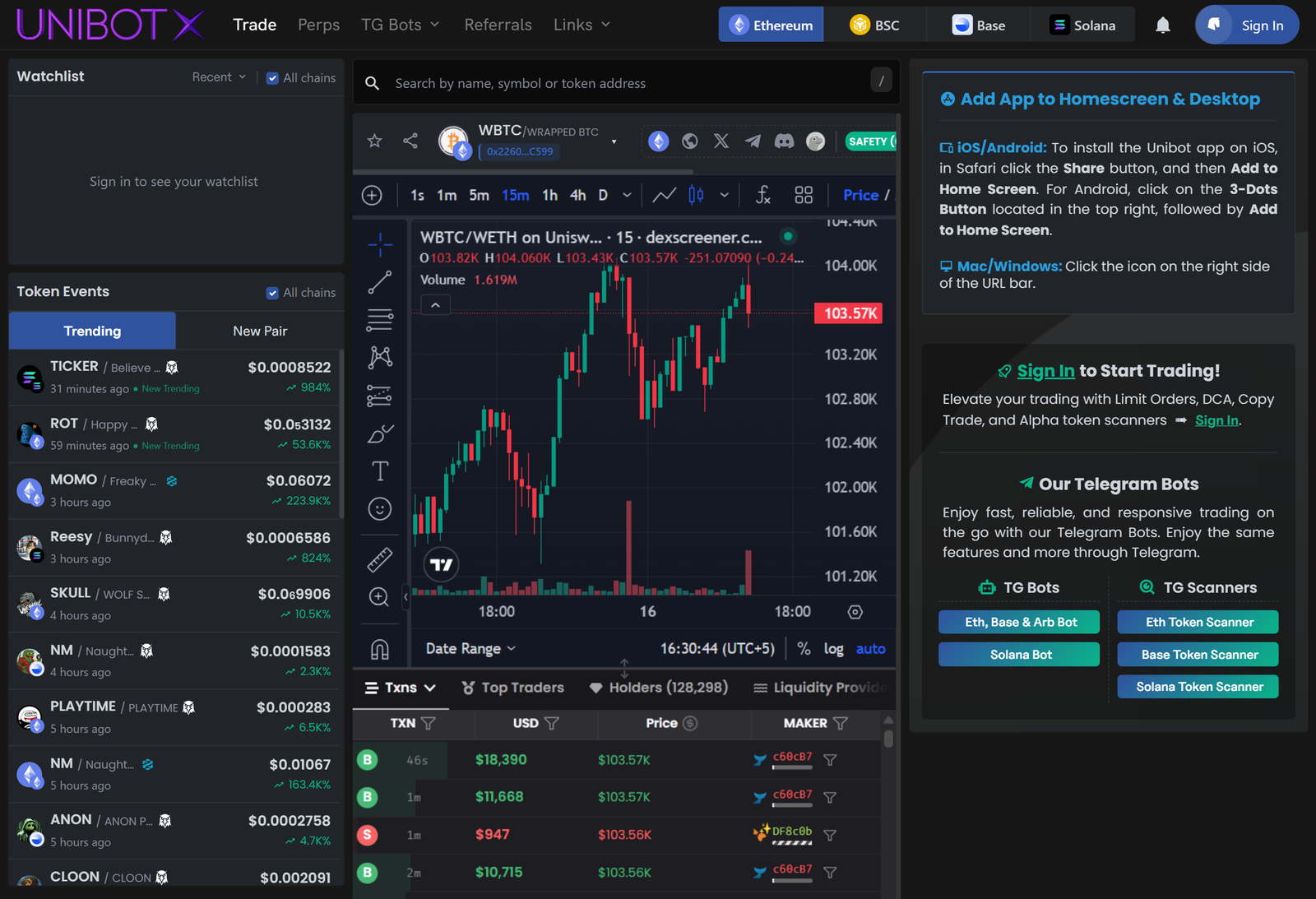This screenshot has width=1316, height=899.
Task: Open the indicators fx panel
Action: tap(762, 195)
